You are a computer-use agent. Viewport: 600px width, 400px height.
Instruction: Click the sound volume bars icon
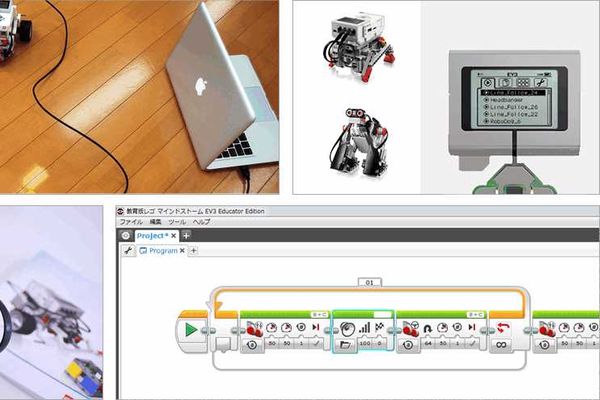(x=365, y=328)
